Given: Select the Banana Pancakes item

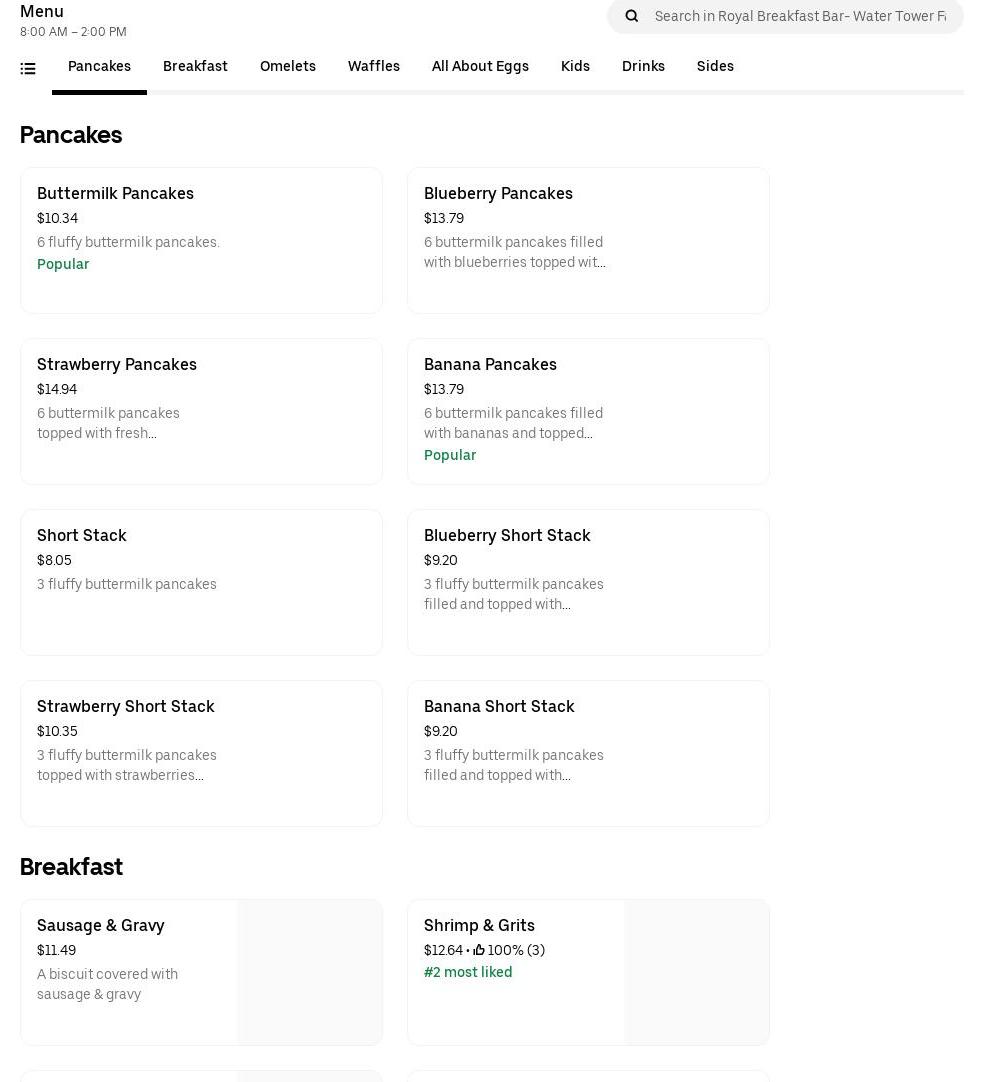Looking at the screenshot, I should pyautogui.click(x=588, y=411).
